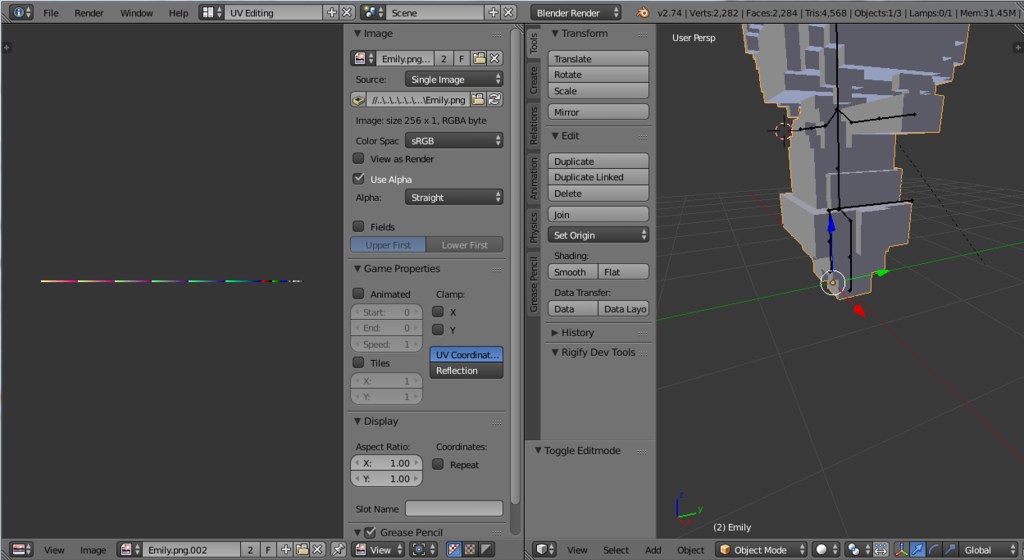
Task: Open 3D view pivot point selector
Action: pyautogui.click(x=858, y=550)
